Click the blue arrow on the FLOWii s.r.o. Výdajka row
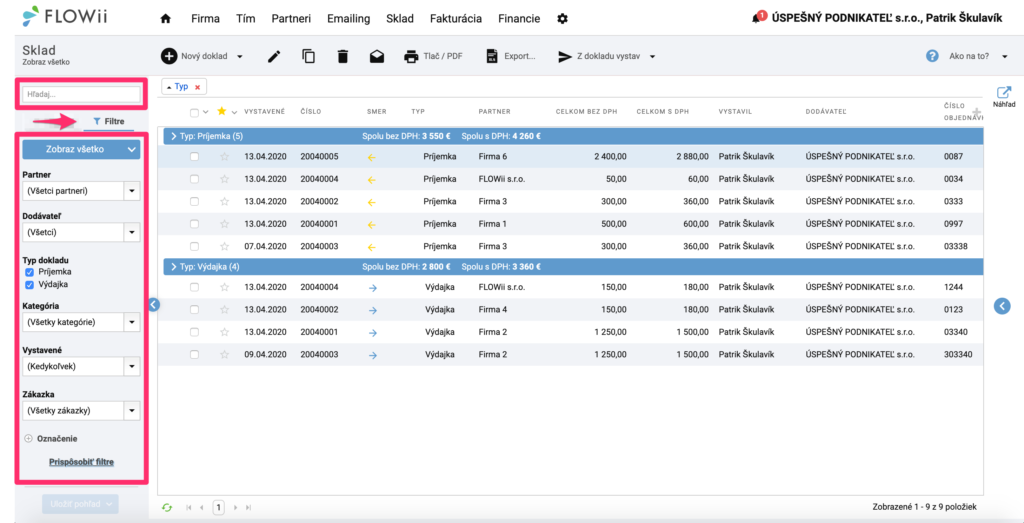This screenshot has height=523, width=1024. pyautogui.click(x=372, y=287)
